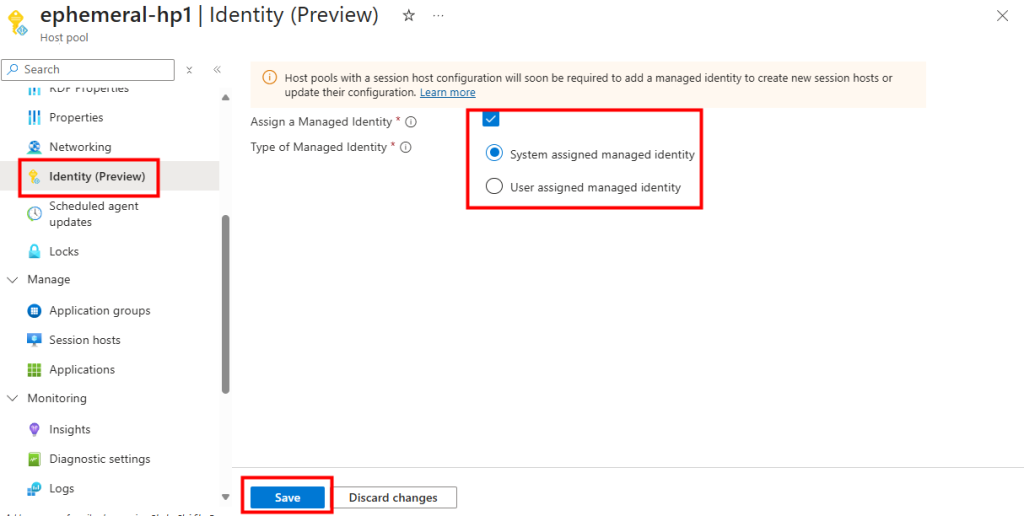Collapse the sidebar using double chevron
Screen dimensions: 1024x516
[x=217, y=70]
